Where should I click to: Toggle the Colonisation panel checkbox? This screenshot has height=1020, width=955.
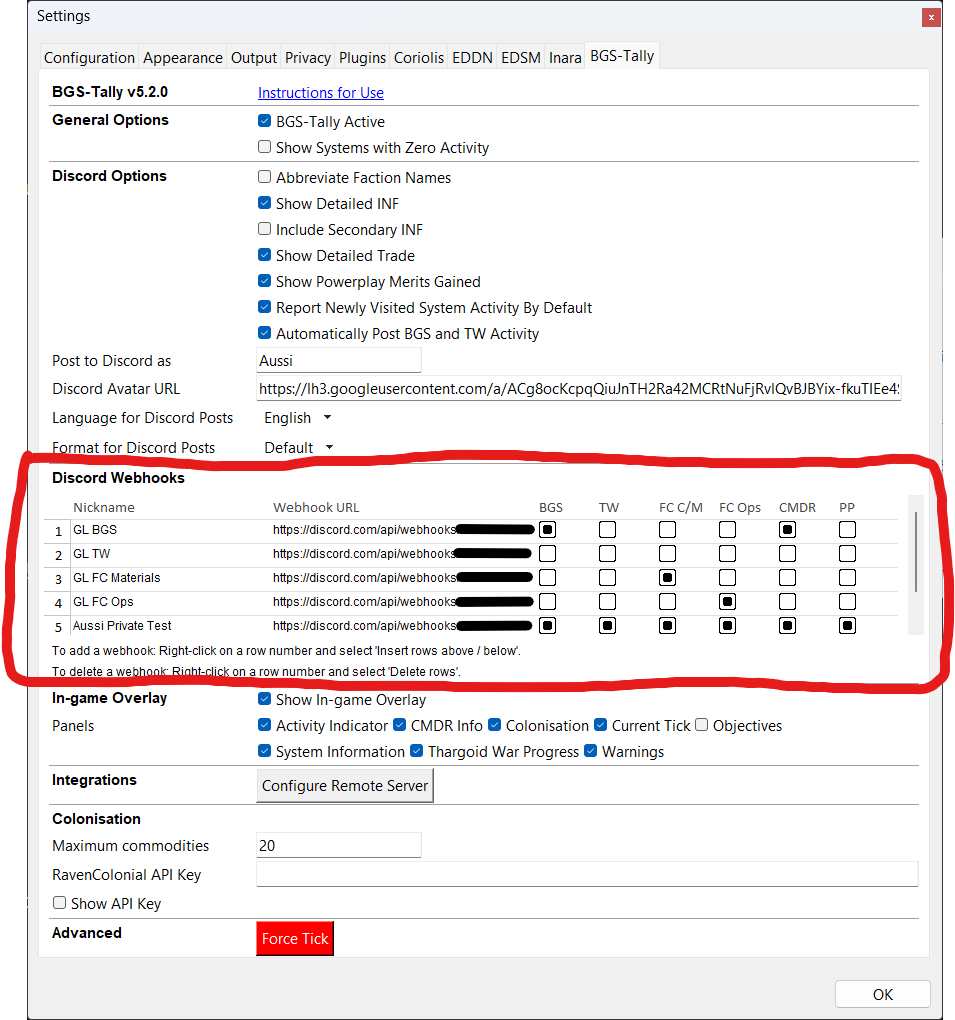pyautogui.click(x=494, y=725)
